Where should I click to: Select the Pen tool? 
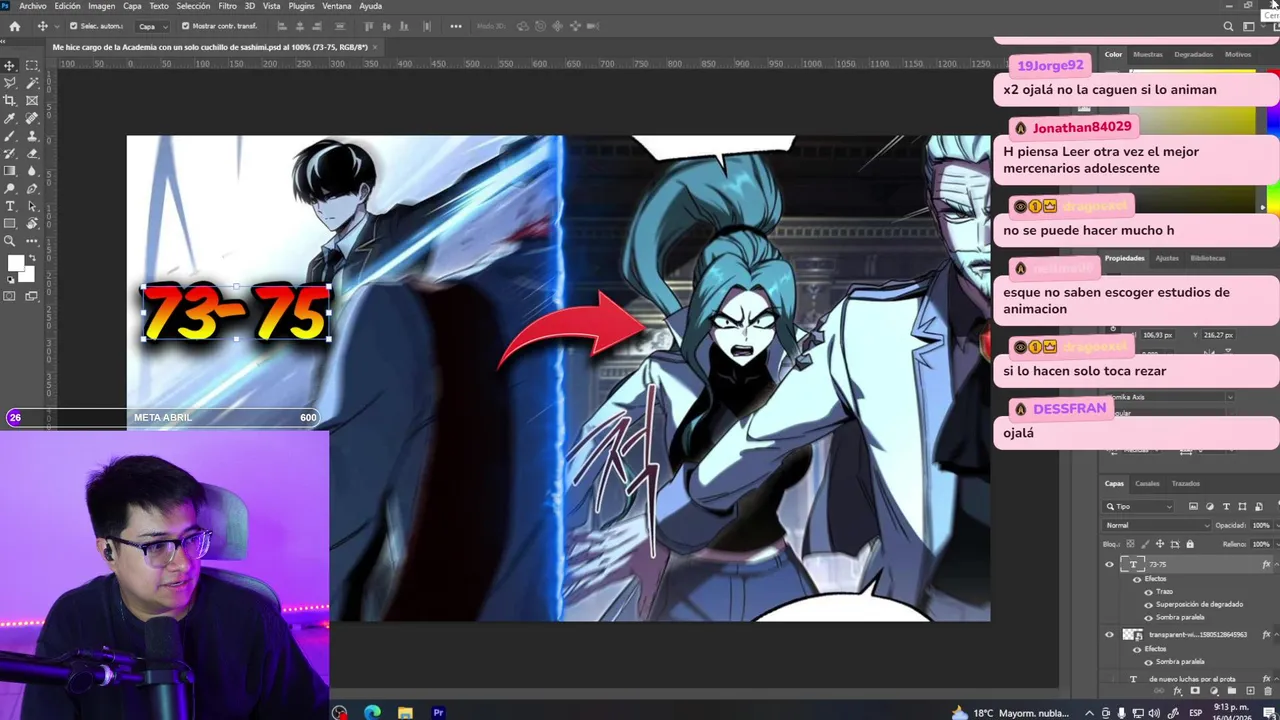[x=32, y=188]
